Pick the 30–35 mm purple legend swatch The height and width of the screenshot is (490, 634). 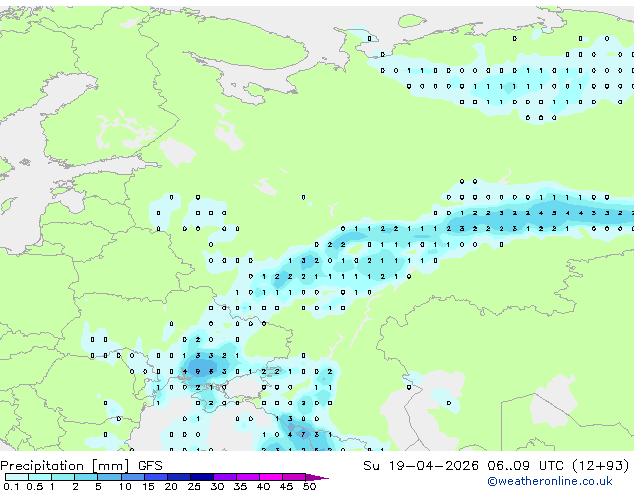(x=225, y=477)
